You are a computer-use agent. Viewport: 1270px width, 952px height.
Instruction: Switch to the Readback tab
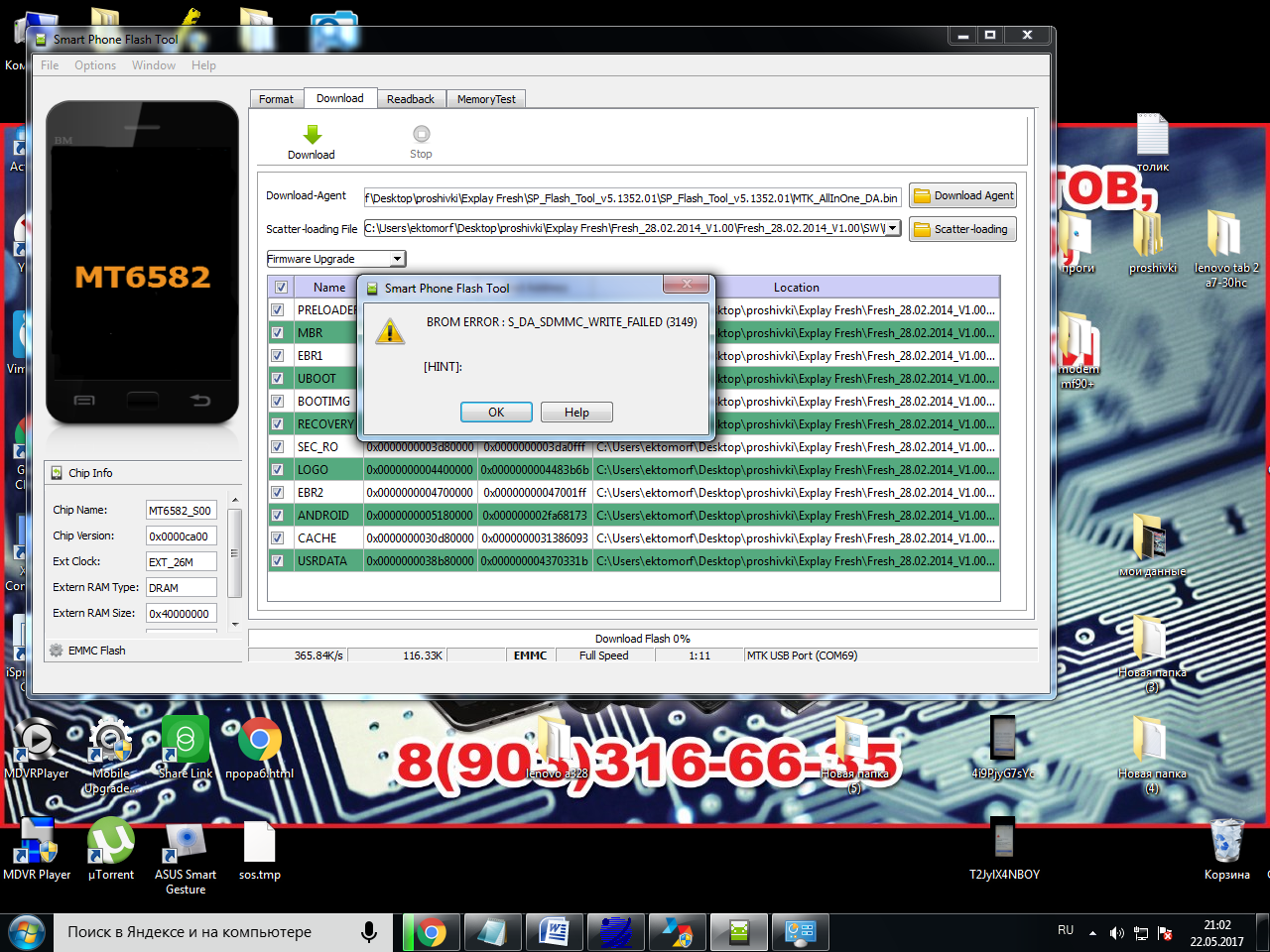click(x=410, y=99)
